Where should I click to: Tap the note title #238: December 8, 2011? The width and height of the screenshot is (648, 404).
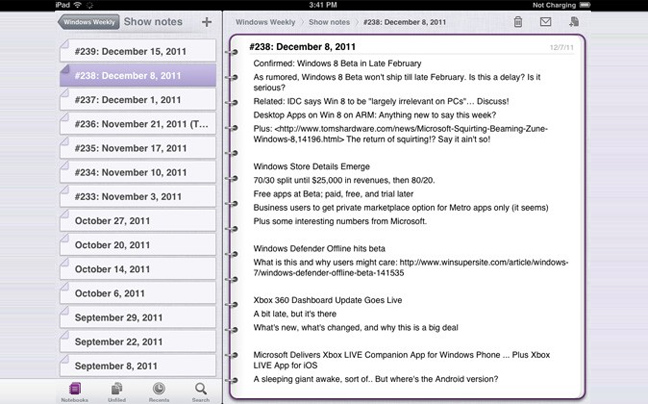[302, 47]
